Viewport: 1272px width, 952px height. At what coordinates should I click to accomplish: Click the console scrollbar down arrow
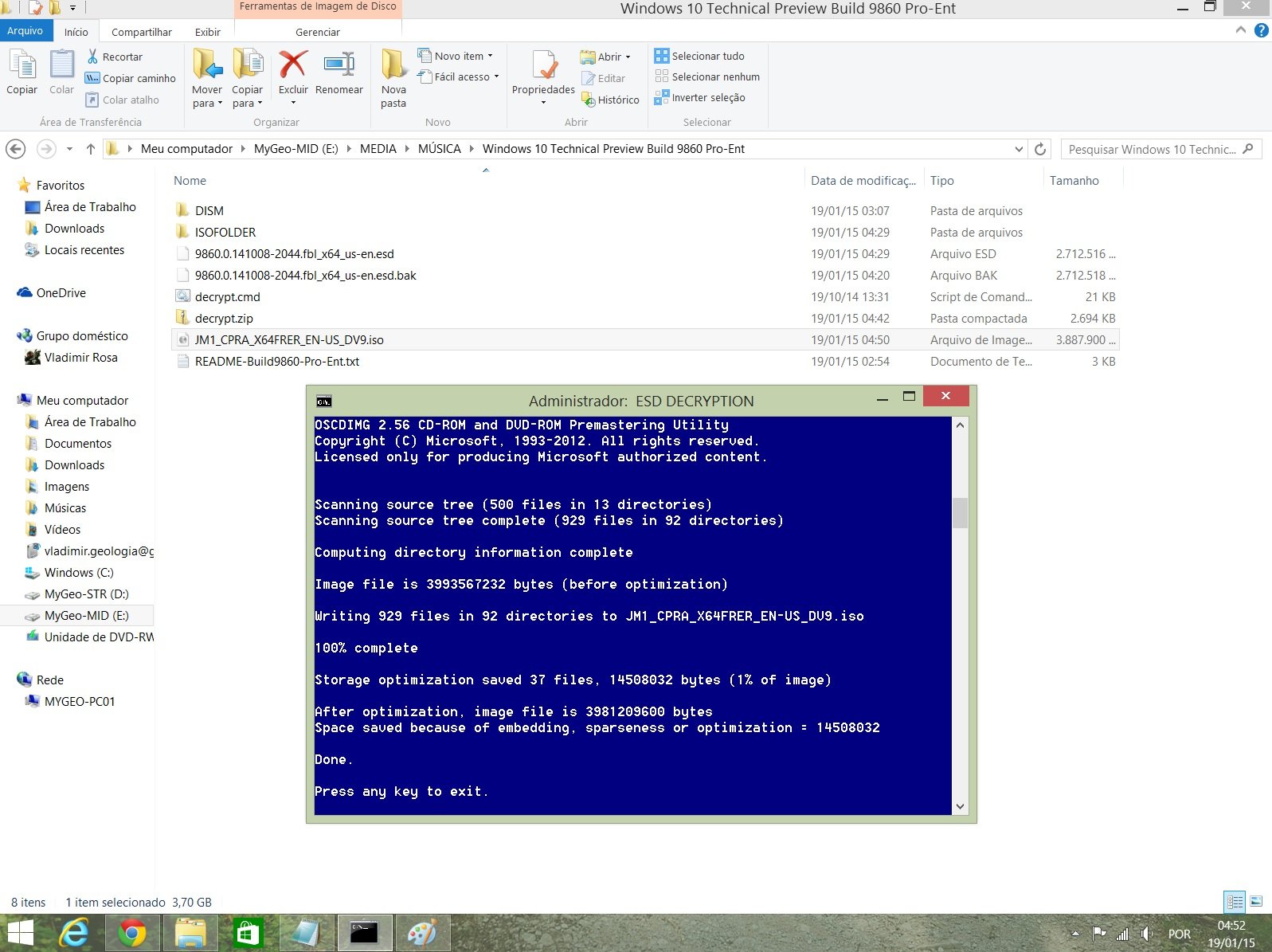[960, 806]
